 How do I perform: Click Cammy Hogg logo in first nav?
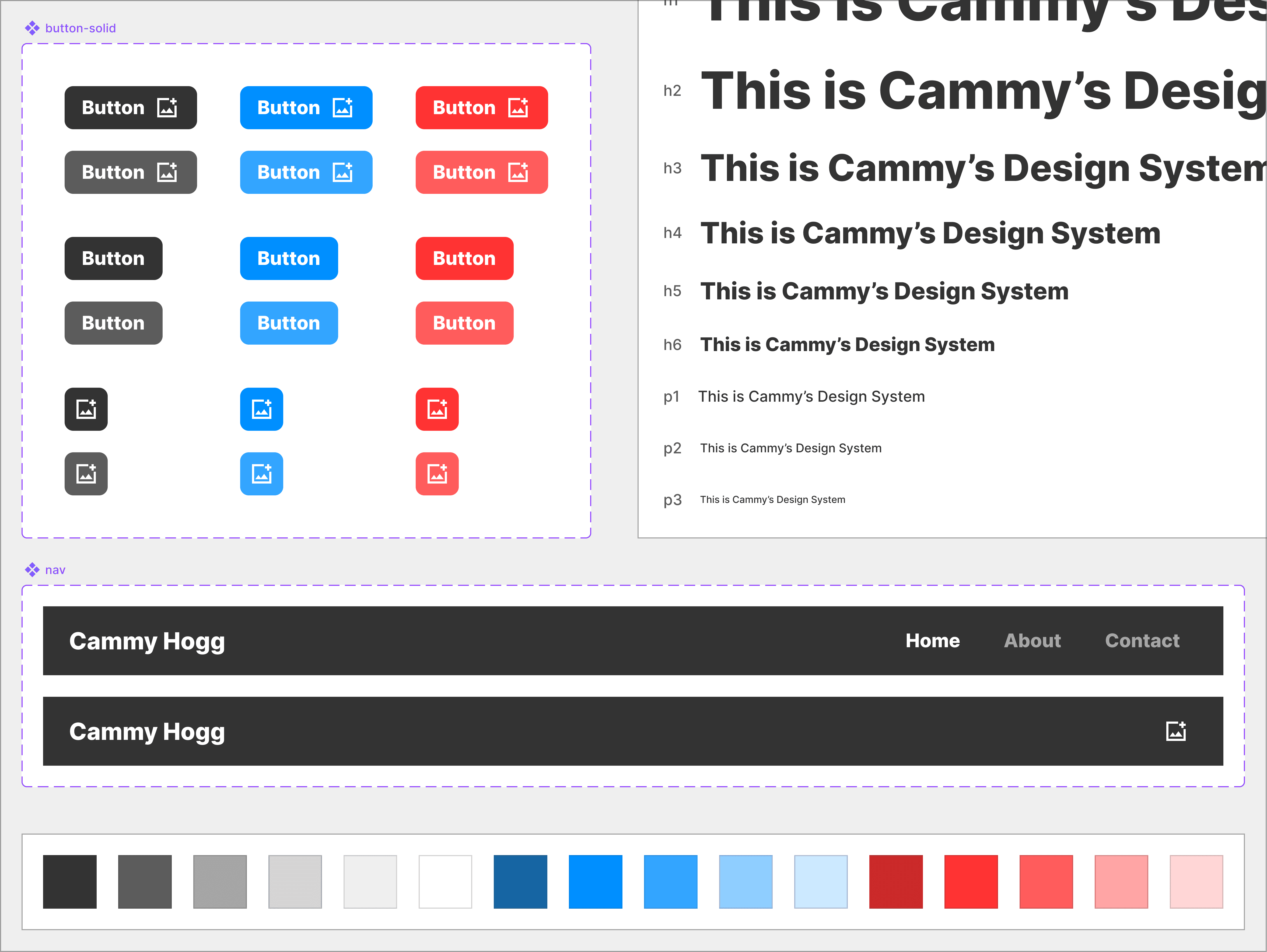click(147, 641)
